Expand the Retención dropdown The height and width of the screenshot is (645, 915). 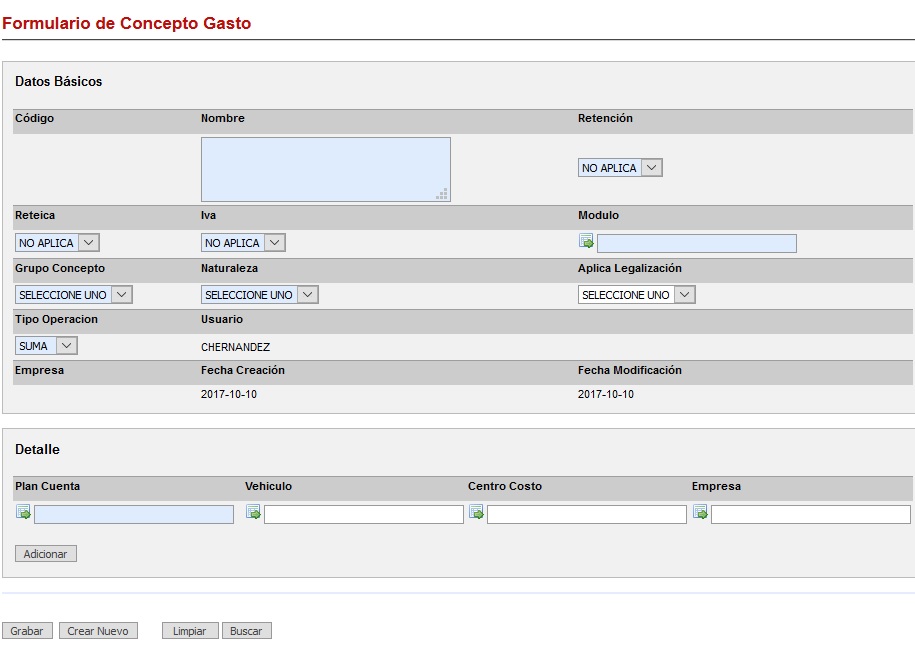(620, 168)
